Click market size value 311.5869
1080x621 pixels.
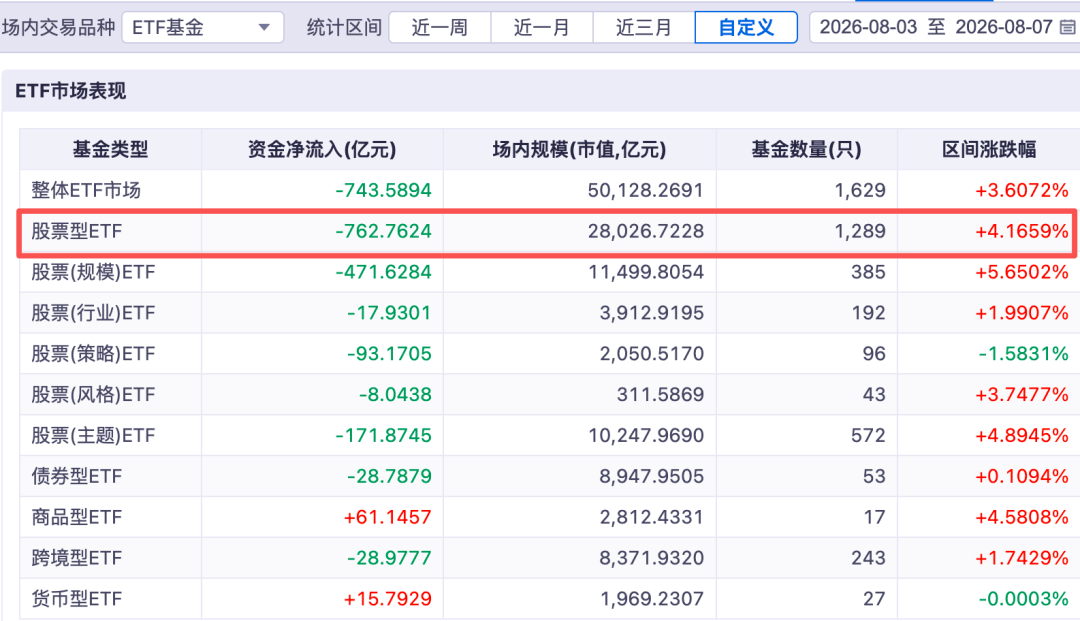pyautogui.click(x=660, y=394)
